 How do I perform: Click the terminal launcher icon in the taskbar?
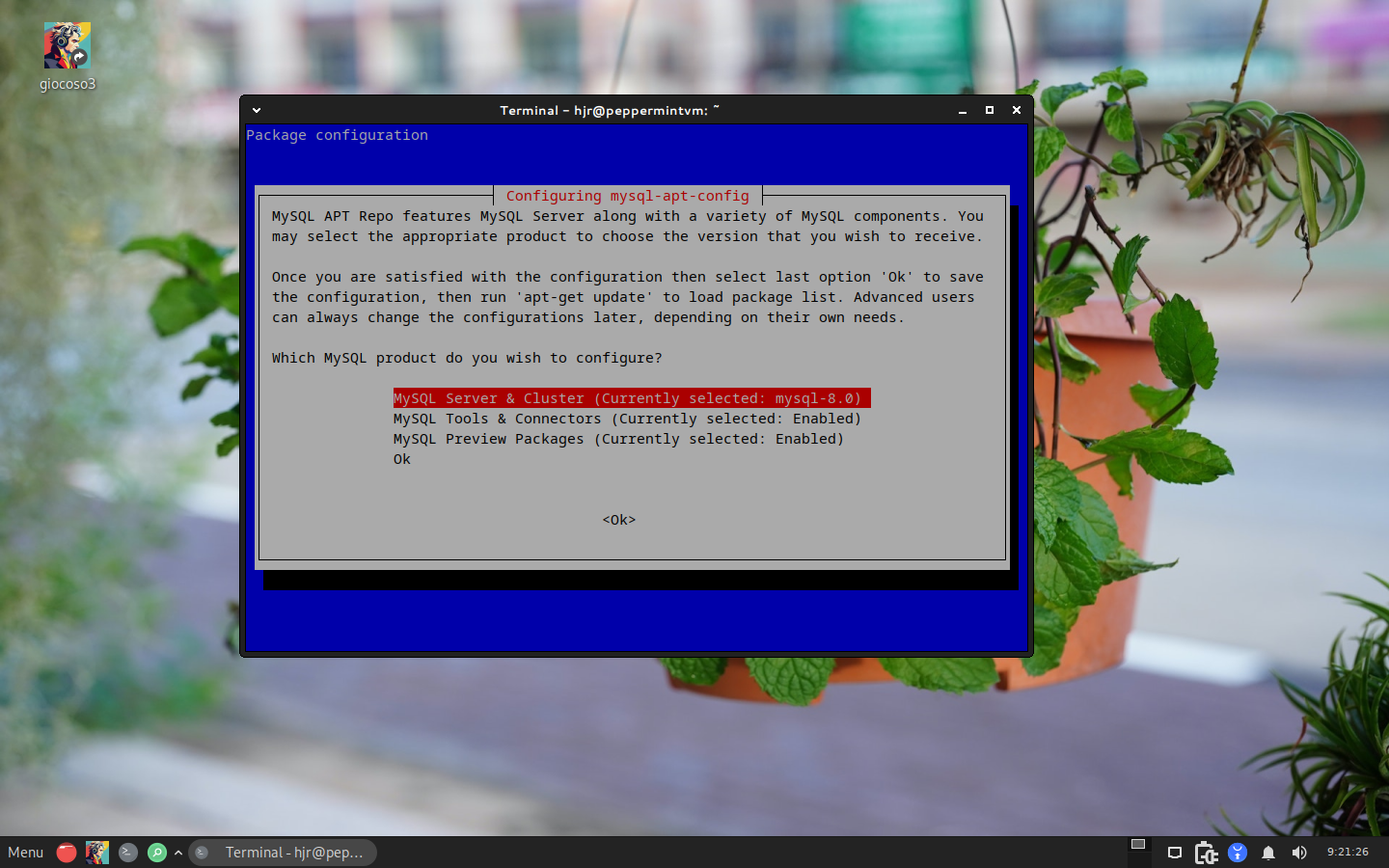click(127, 853)
